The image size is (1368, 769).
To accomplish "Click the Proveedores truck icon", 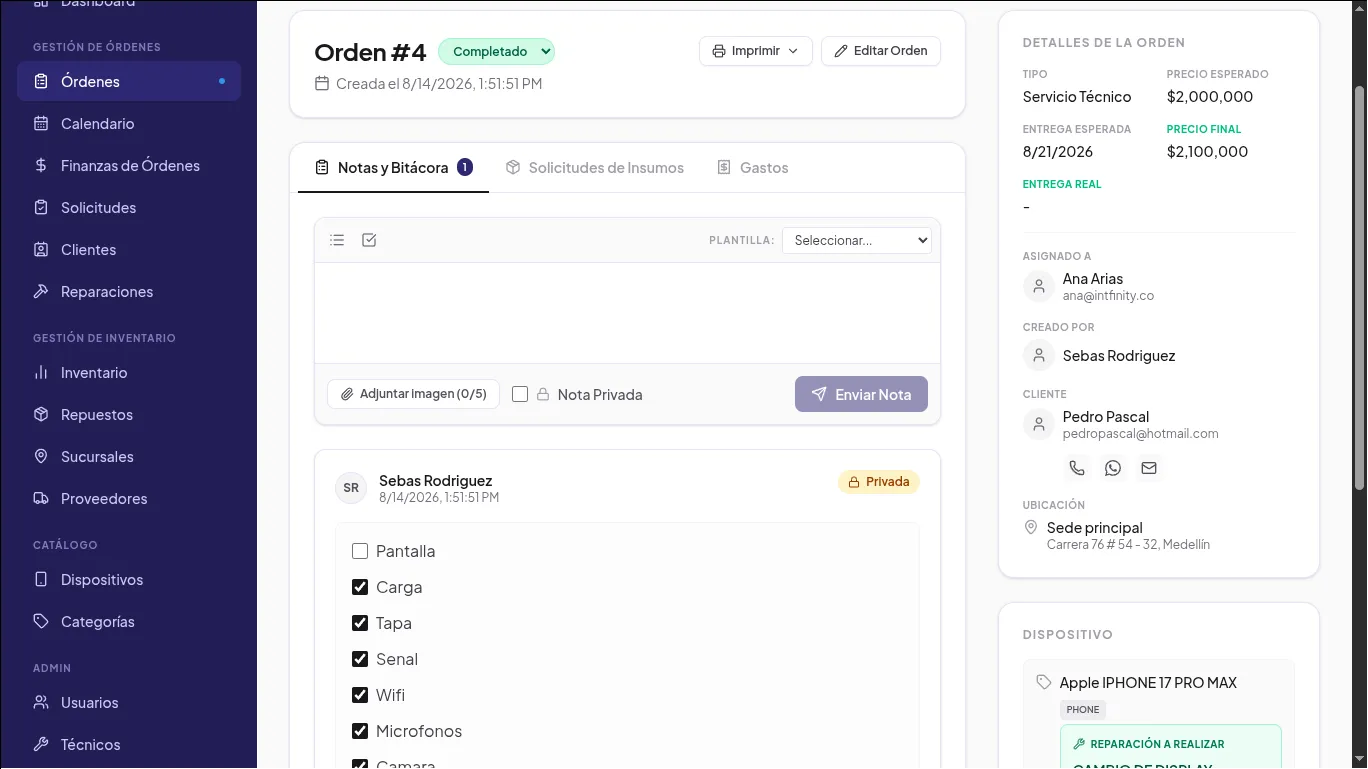I will coord(41,499).
